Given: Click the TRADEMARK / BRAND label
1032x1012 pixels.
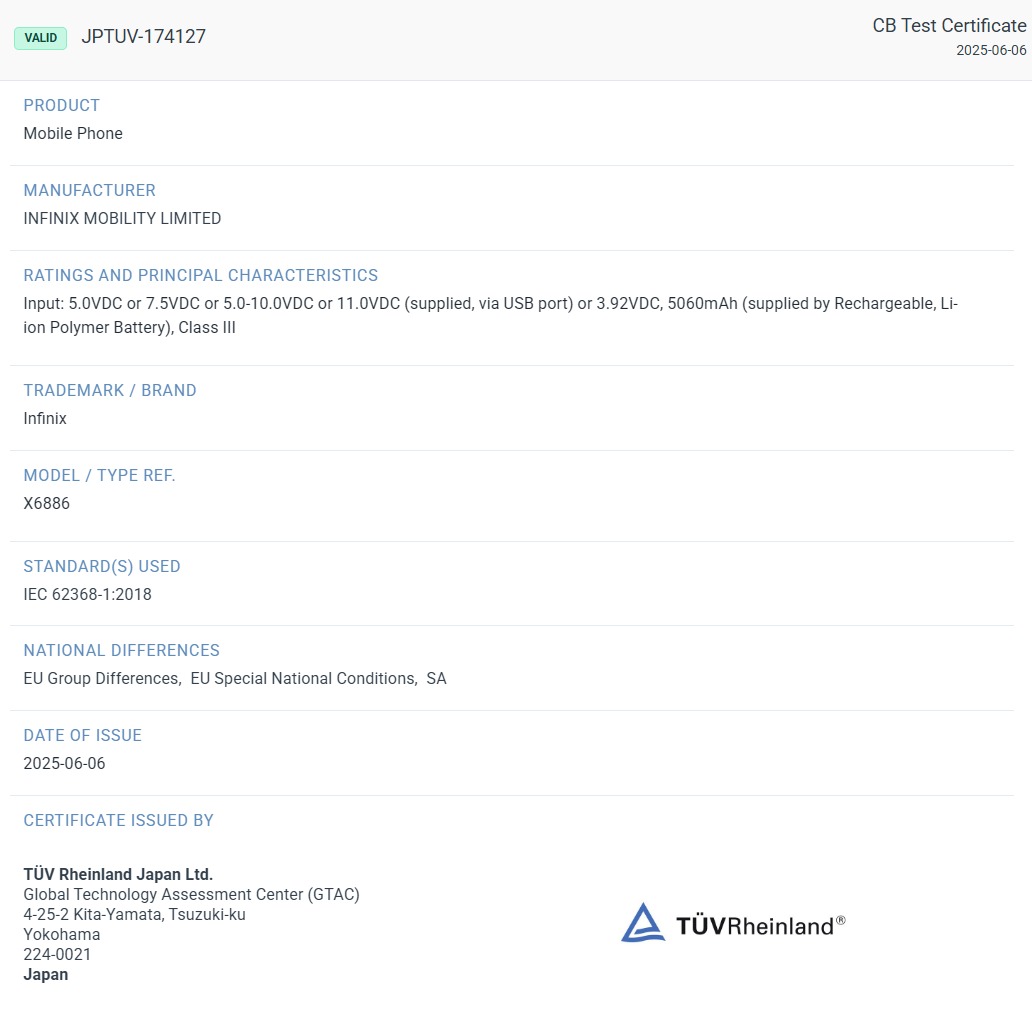Looking at the screenshot, I should point(110,390).
